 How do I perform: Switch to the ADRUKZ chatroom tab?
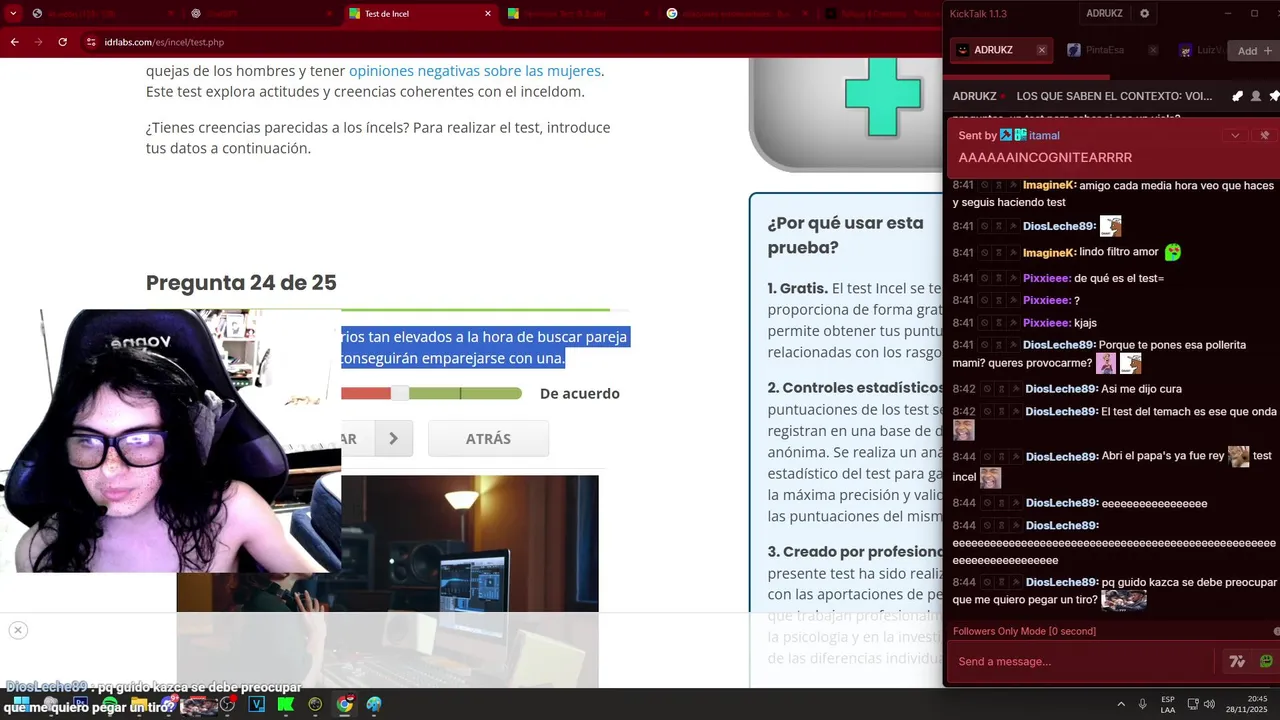[1000, 50]
